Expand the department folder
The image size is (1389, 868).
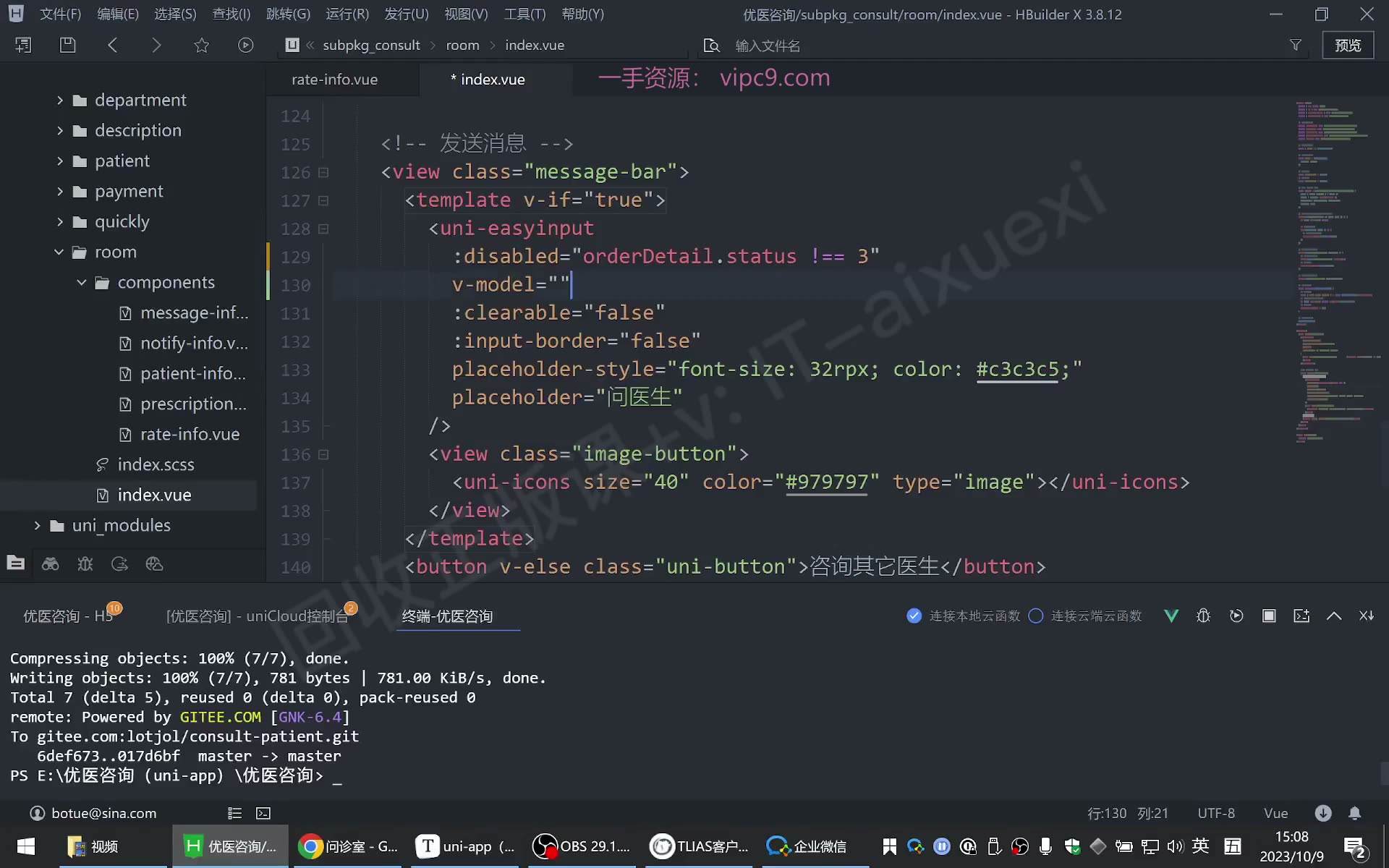coord(60,100)
